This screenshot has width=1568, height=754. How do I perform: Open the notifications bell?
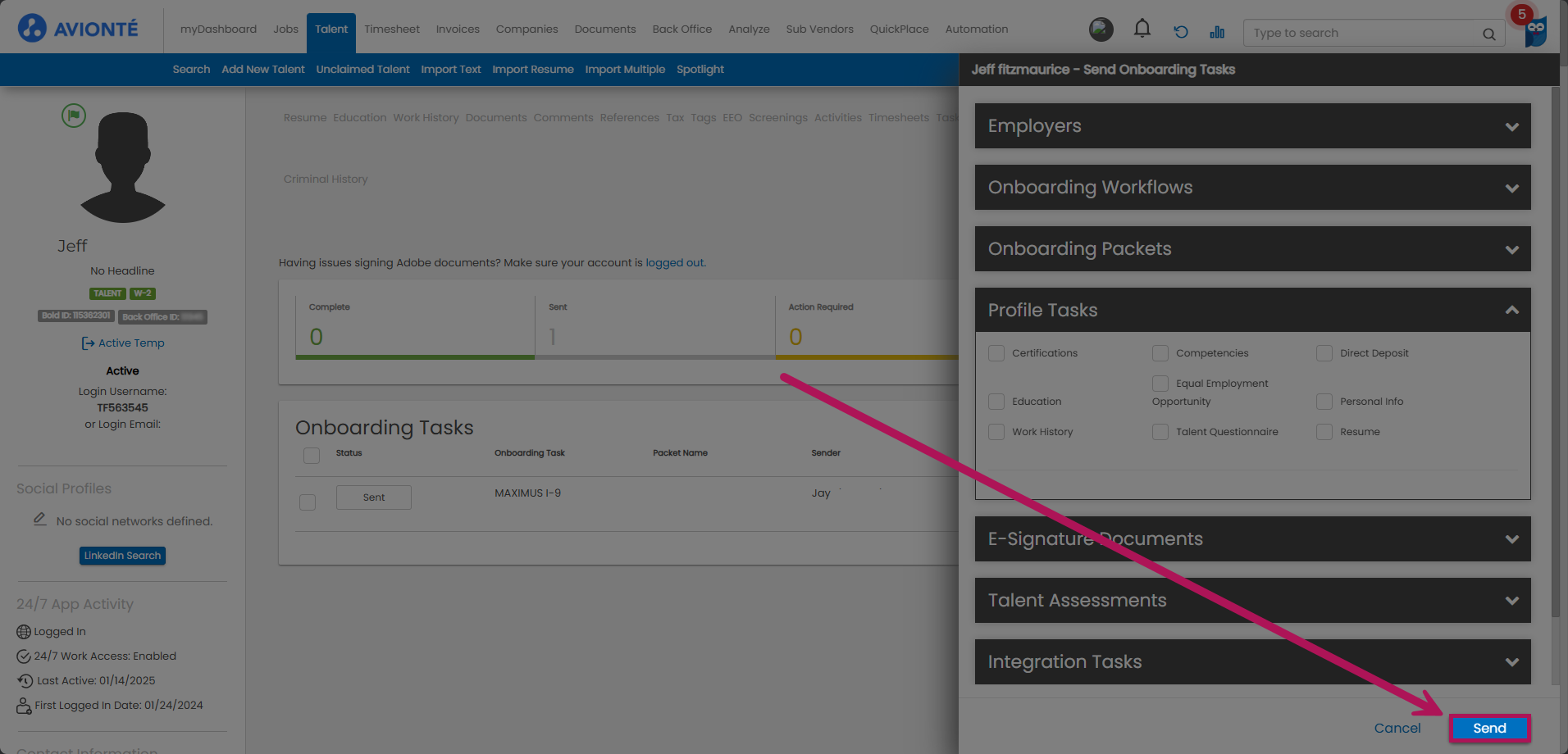point(1142,30)
